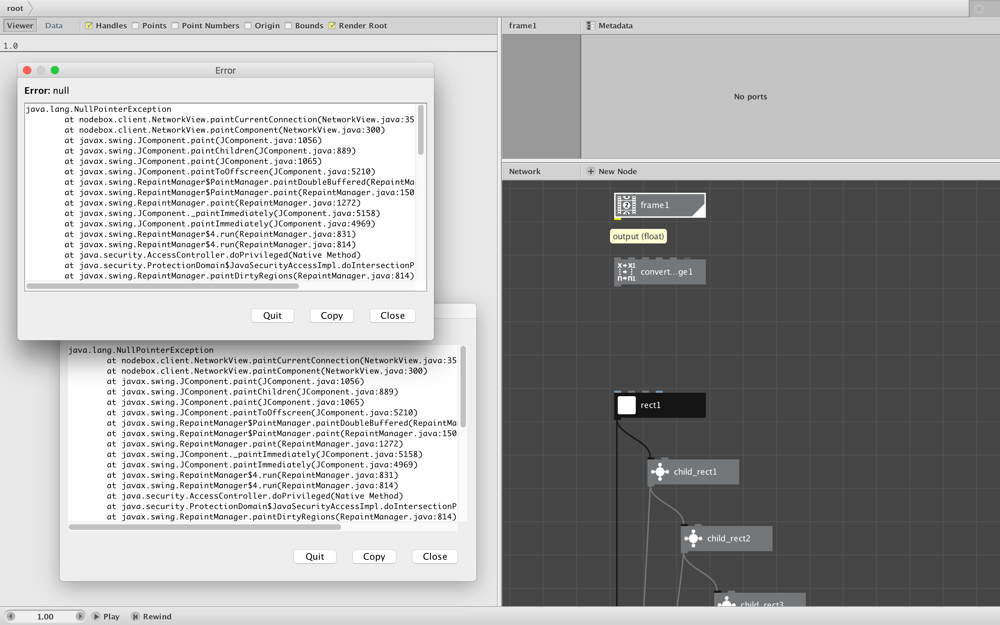Click Close in the front Error dialog

(392, 316)
